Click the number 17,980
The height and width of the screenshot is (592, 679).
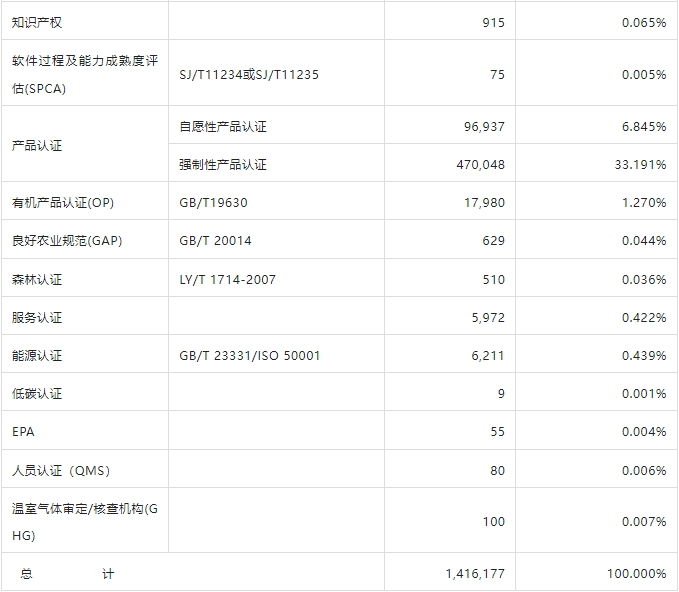(x=485, y=203)
